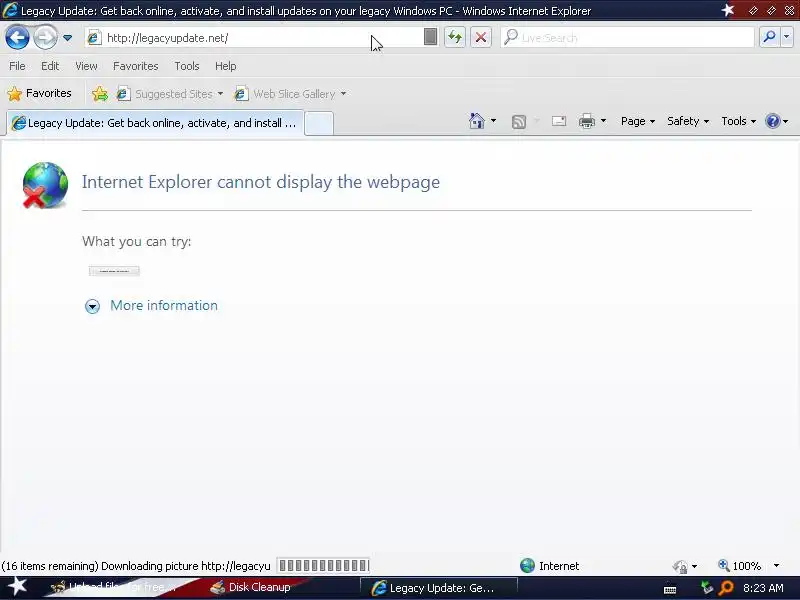The image size is (800, 600).
Task: Click the Read Mail envelope icon
Action: (559, 121)
